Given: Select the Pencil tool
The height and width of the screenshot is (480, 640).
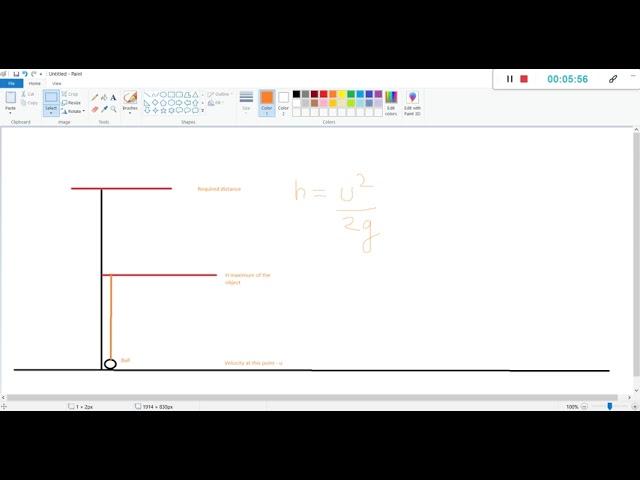Looking at the screenshot, I should click(x=95, y=97).
